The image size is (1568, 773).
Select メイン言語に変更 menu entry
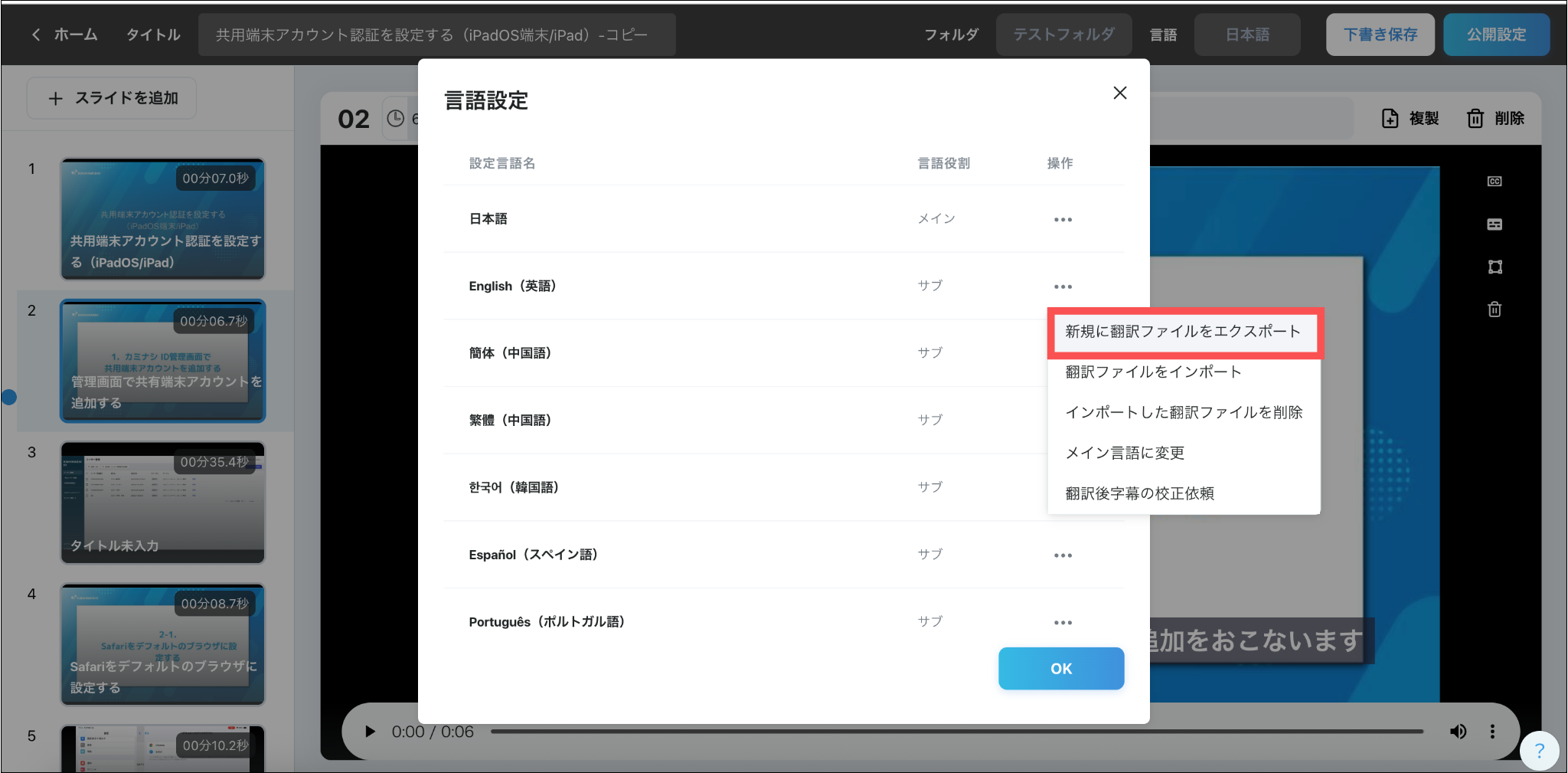tap(1184, 453)
